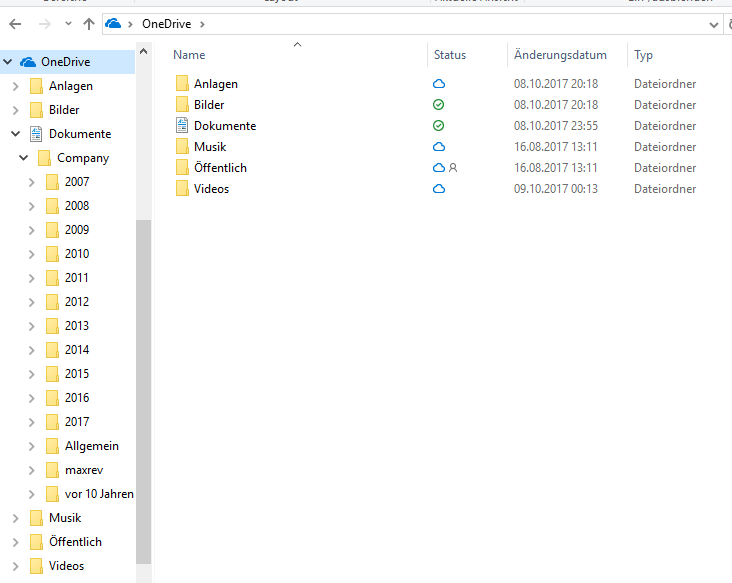Select Musik in the navigation tree
Image resolution: width=732 pixels, height=583 pixels.
(x=65, y=518)
